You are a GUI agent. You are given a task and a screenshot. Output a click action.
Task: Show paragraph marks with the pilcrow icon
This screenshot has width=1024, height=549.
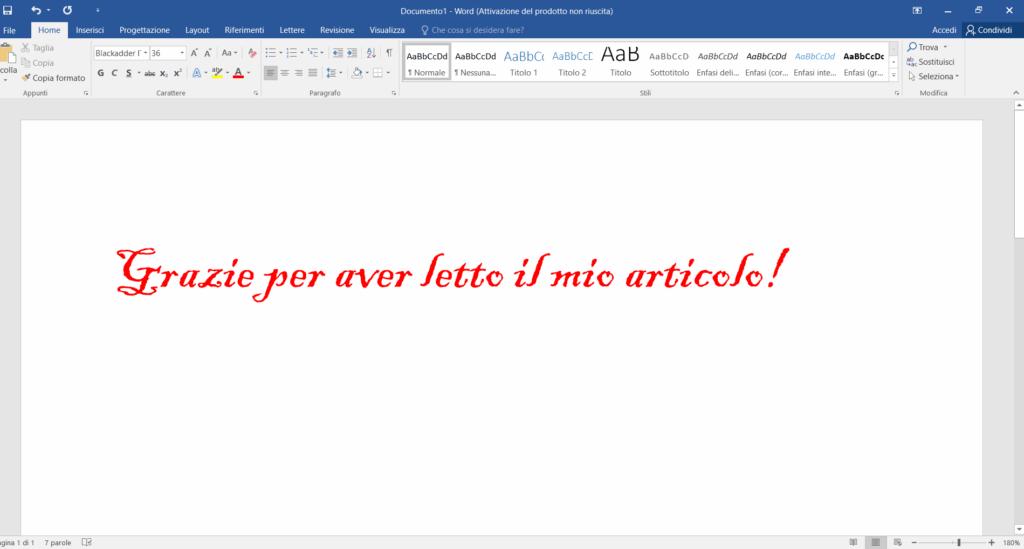click(389, 53)
